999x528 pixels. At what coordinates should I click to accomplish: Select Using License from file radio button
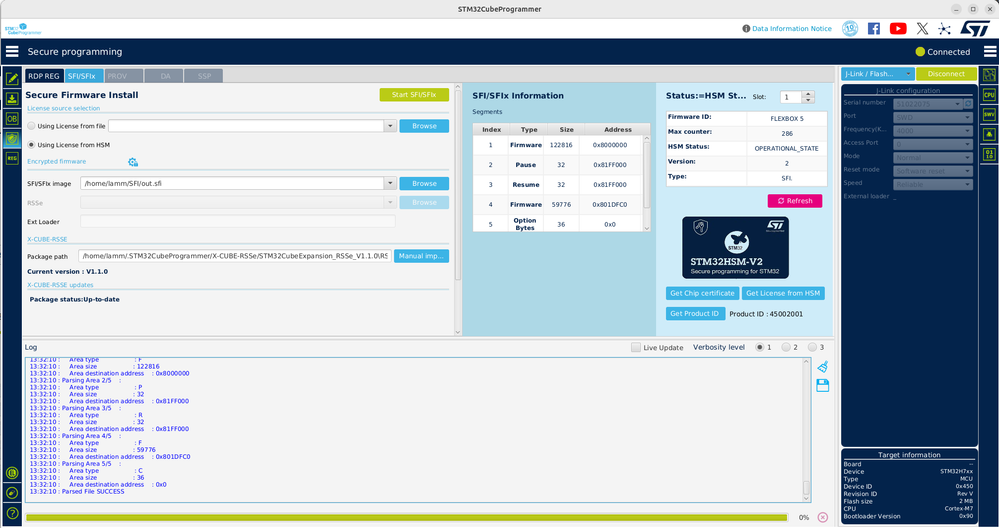click(x=31, y=126)
